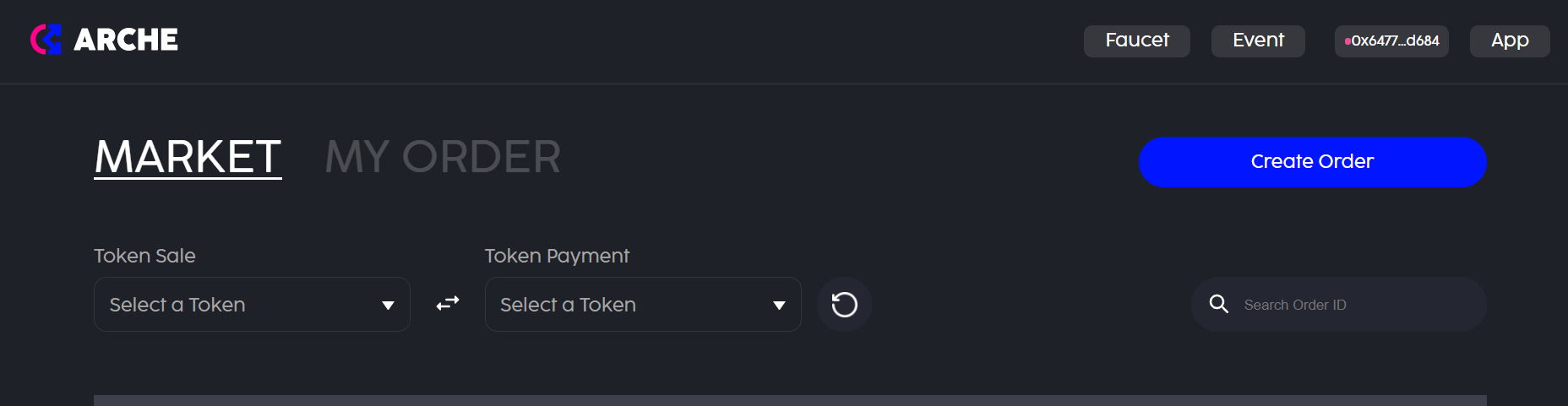The height and width of the screenshot is (406, 1568).
Task: Click the Token Sale label
Action: 144,256
